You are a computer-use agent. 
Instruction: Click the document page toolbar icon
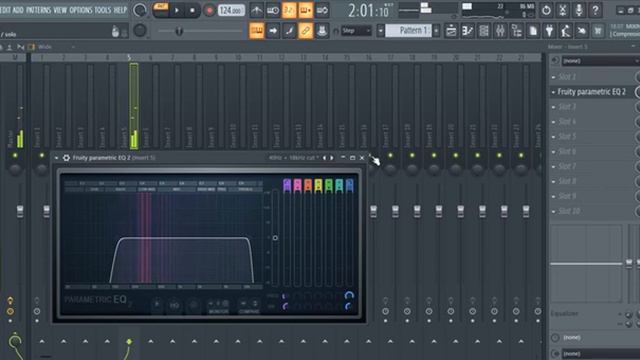click(533, 31)
